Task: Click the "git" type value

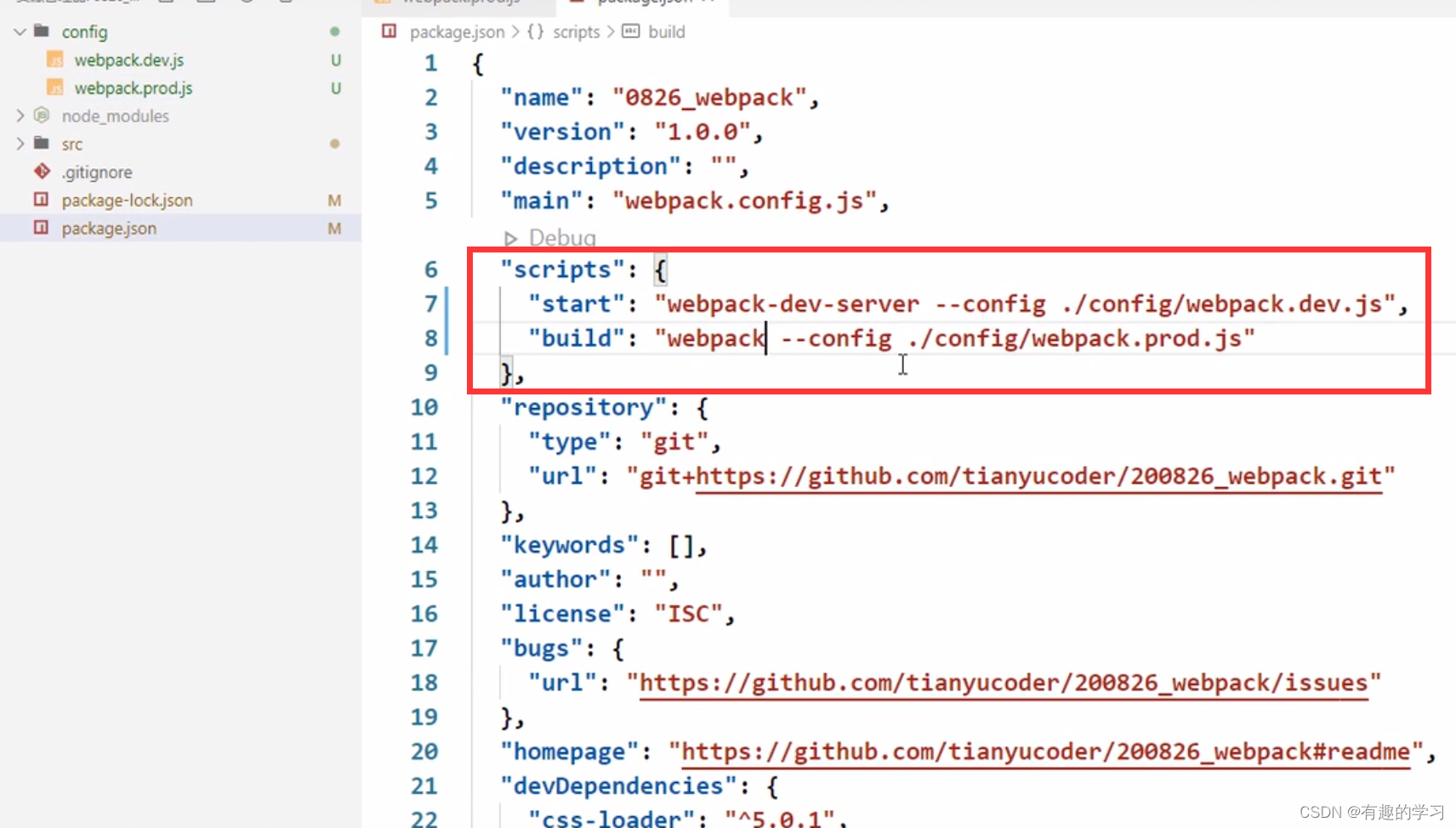Action: point(674,442)
